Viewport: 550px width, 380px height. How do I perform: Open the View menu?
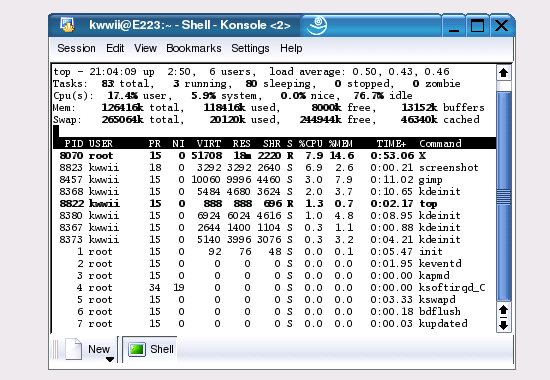click(145, 48)
